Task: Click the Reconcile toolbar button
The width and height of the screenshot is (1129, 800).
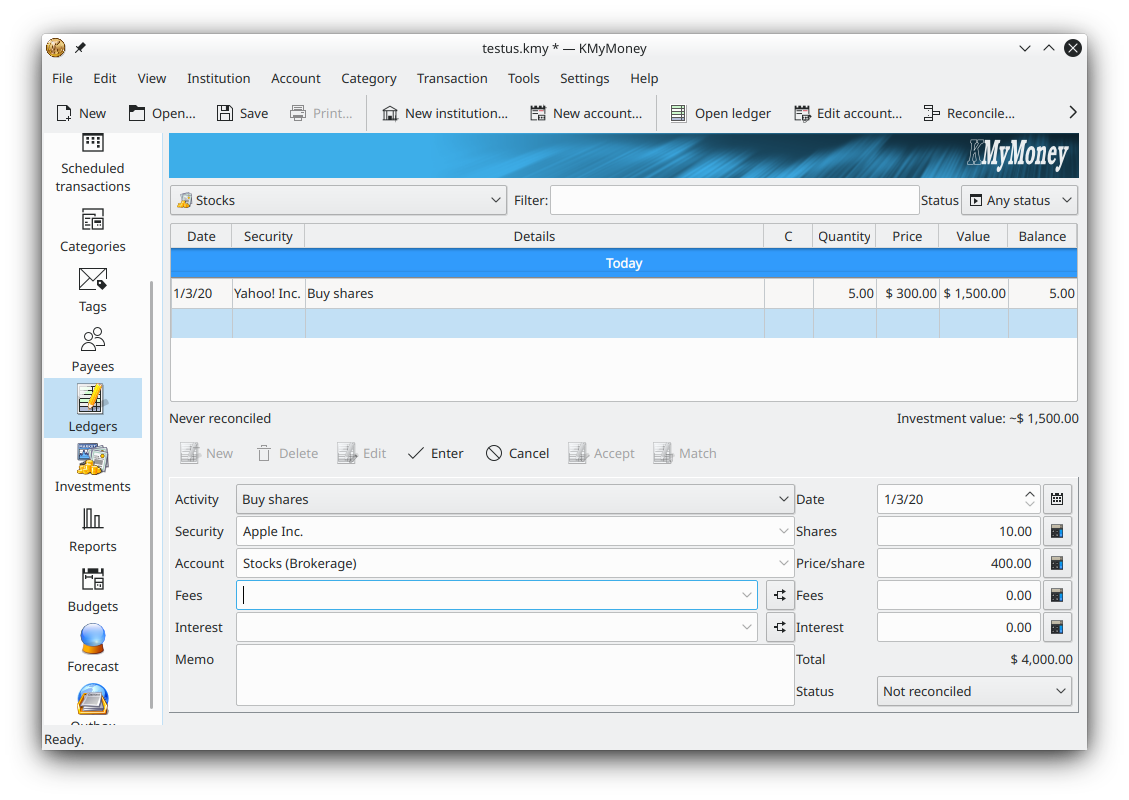Action: pos(968,113)
